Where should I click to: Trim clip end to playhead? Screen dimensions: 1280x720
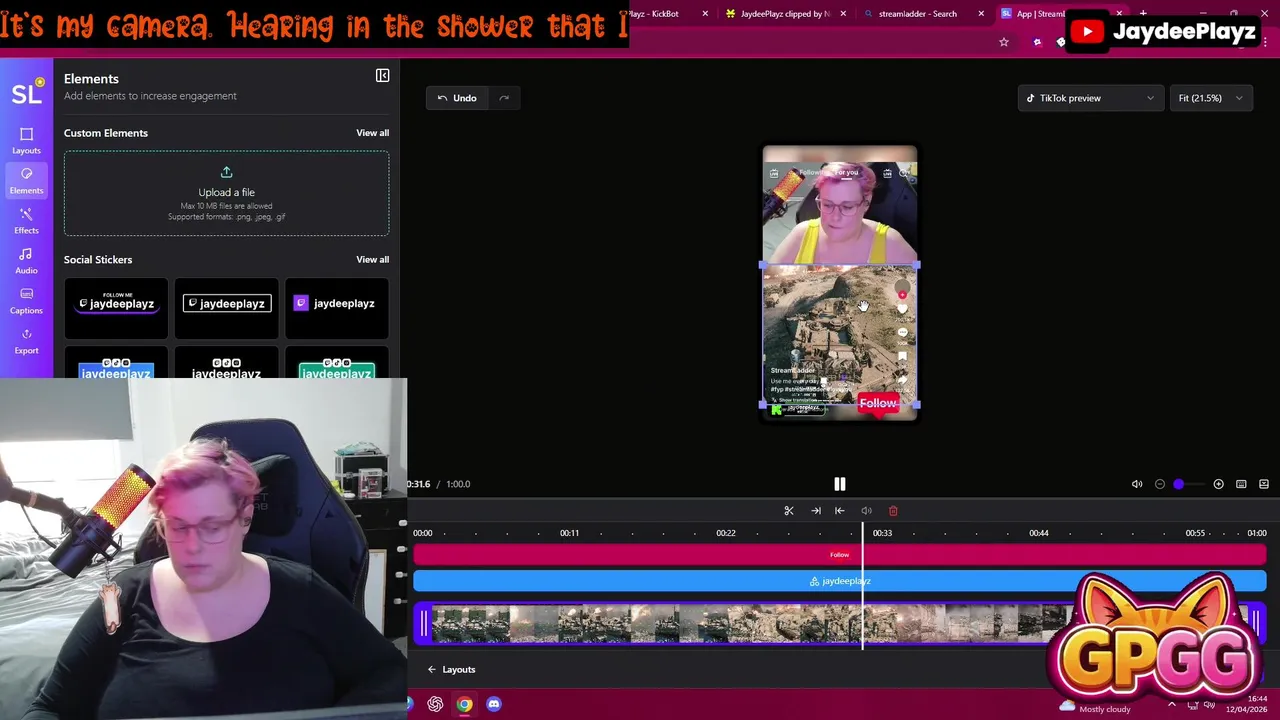click(x=816, y=511)
